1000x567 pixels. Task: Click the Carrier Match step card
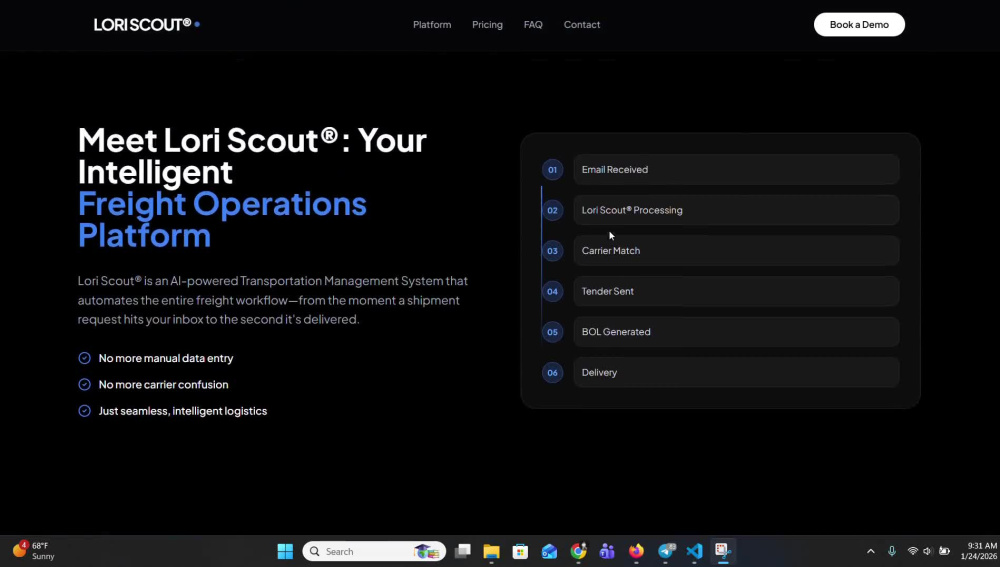coord(736,251)
